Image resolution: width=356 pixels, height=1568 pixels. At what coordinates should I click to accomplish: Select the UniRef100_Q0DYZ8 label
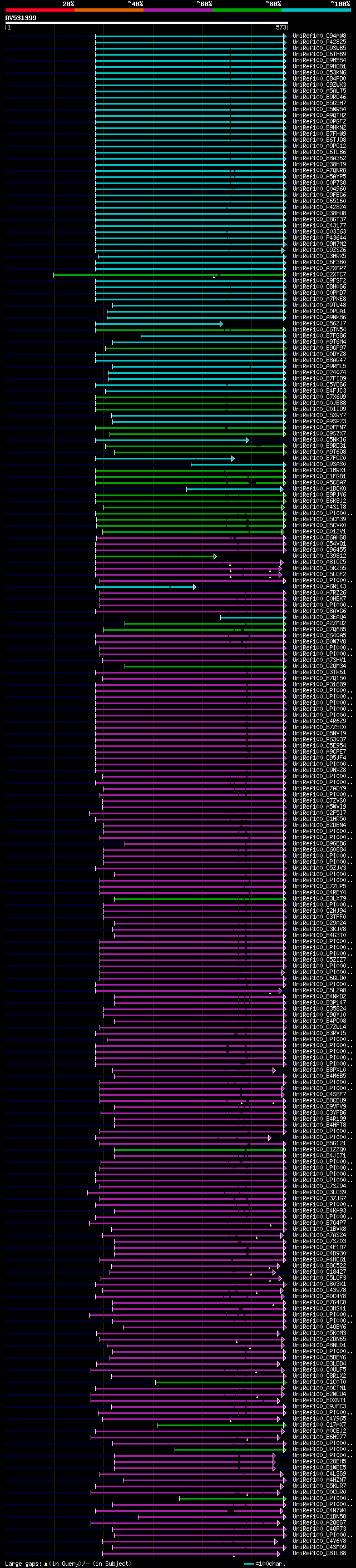tap(319, 354)
